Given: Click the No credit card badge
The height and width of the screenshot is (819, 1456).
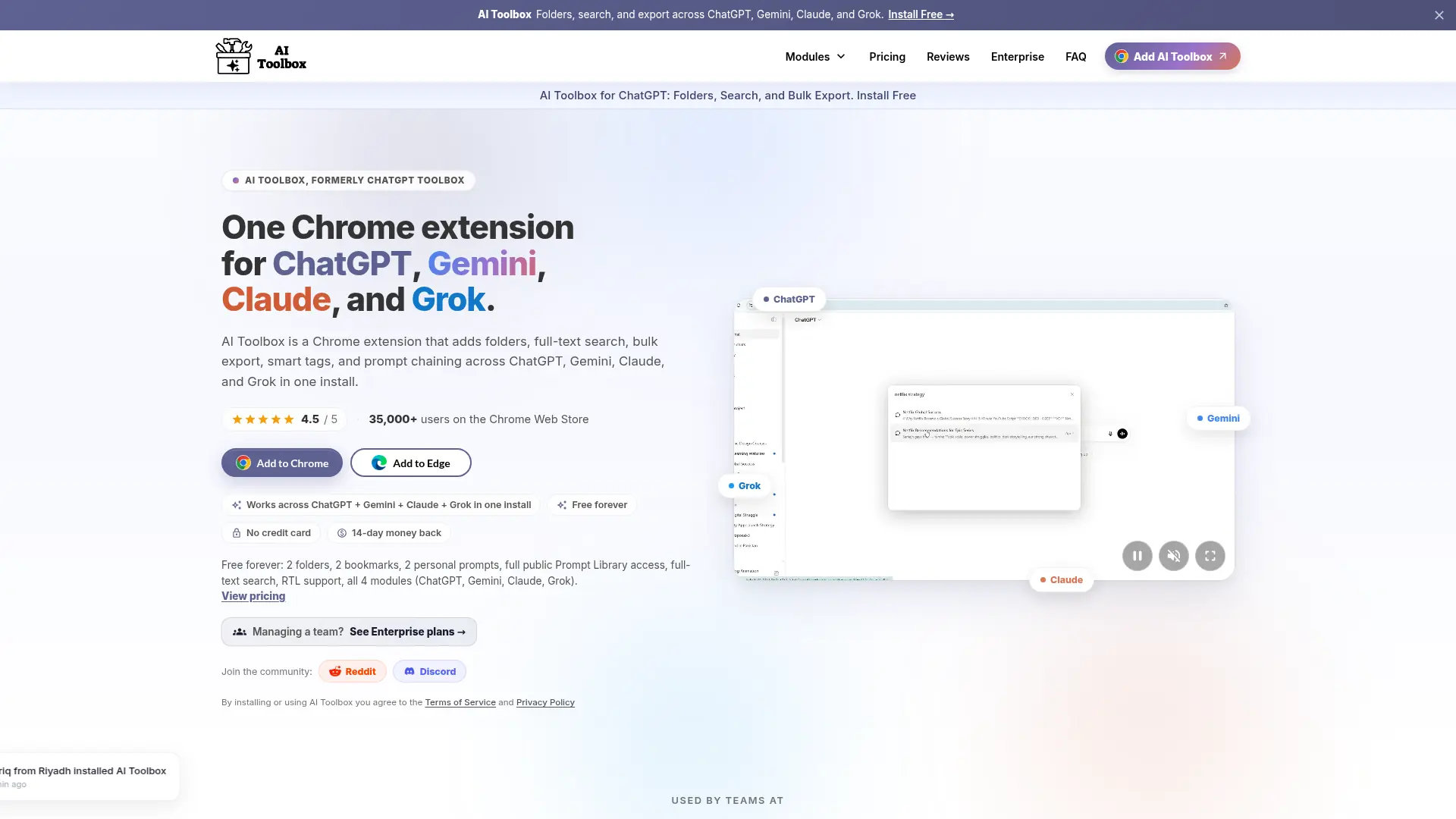Looking at the screenshot, I should (271, 532).
